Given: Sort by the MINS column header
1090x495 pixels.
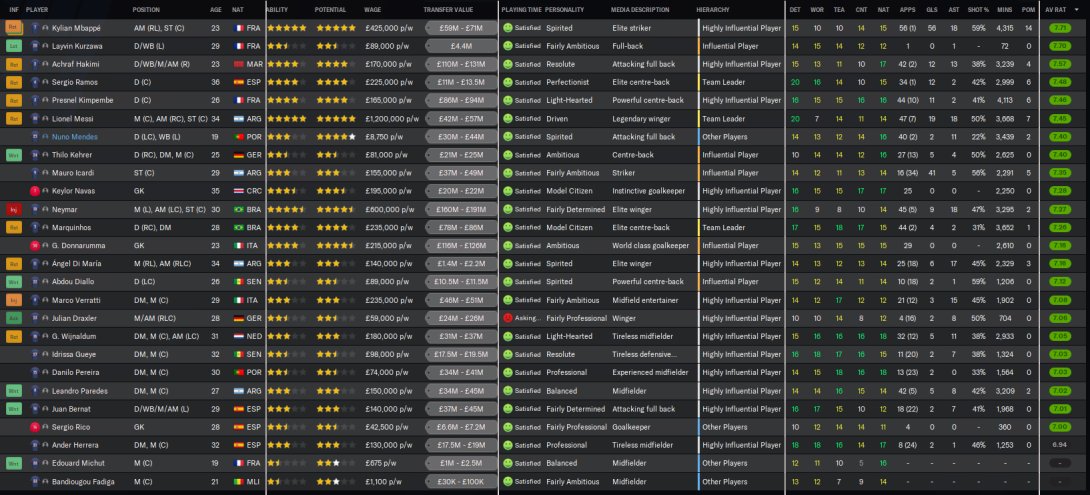Looking at the screenshot, I should 1004,10.
